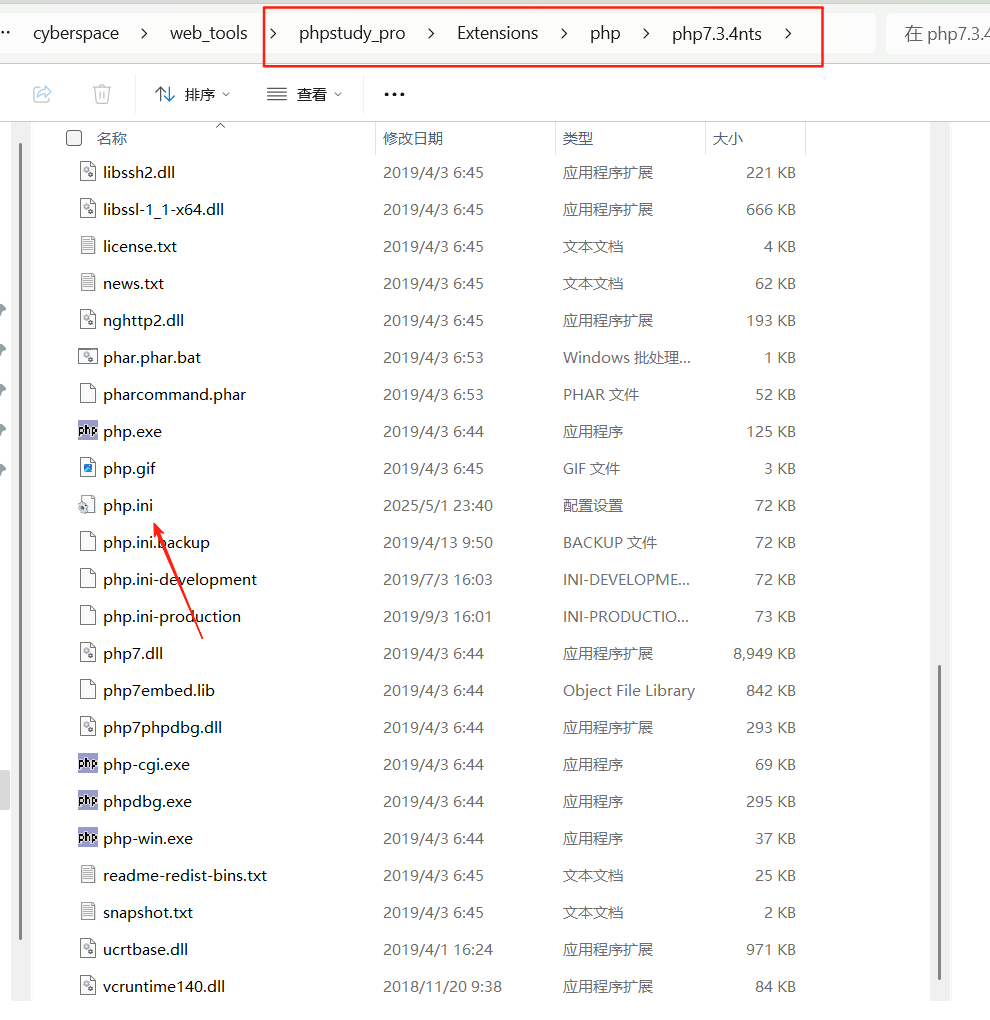Open the more options ellipsis menu
This screenshot has height=1020, width=990.
(394, 94)
